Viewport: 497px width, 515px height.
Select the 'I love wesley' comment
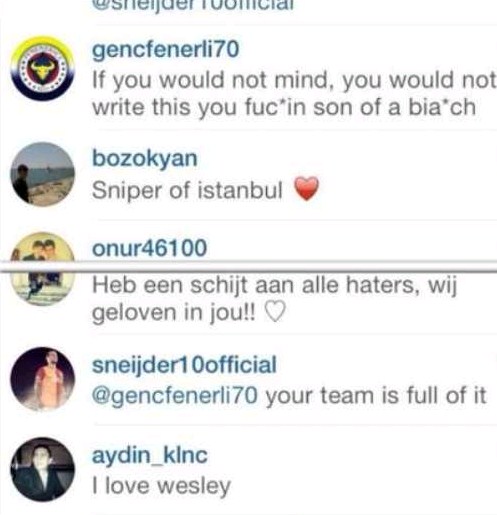click(x=161, y=486)
